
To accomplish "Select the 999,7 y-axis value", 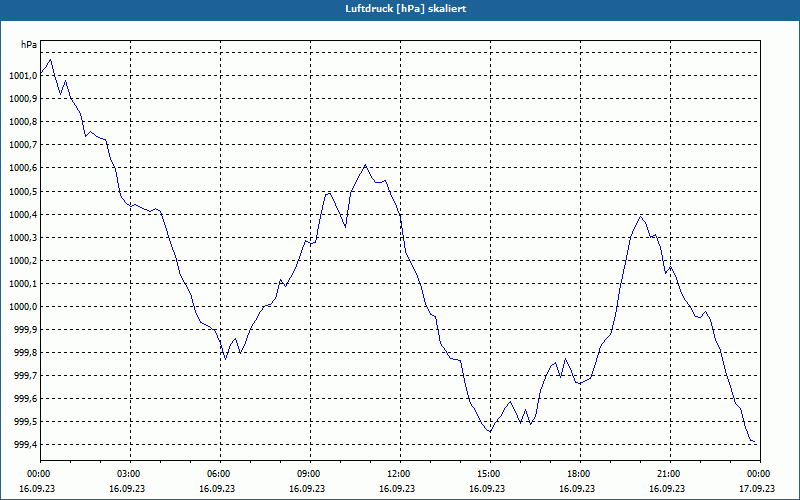I will point(25,376).
